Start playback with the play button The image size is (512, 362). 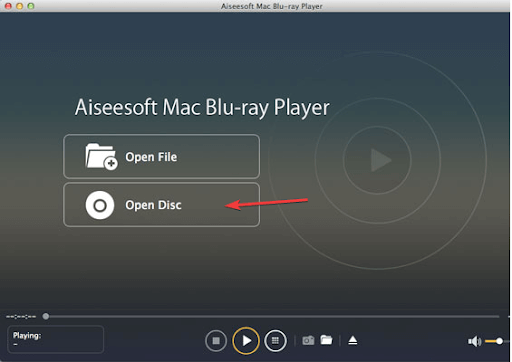tap(246, 341)
